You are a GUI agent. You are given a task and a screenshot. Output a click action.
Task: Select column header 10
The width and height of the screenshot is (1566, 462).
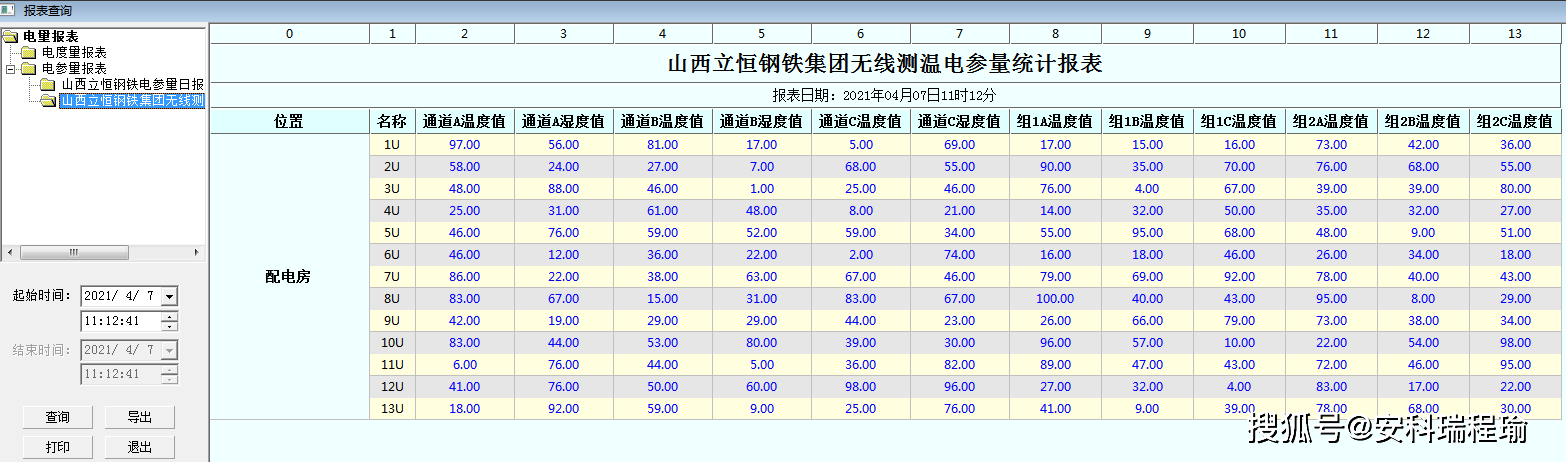point(1240,34)
